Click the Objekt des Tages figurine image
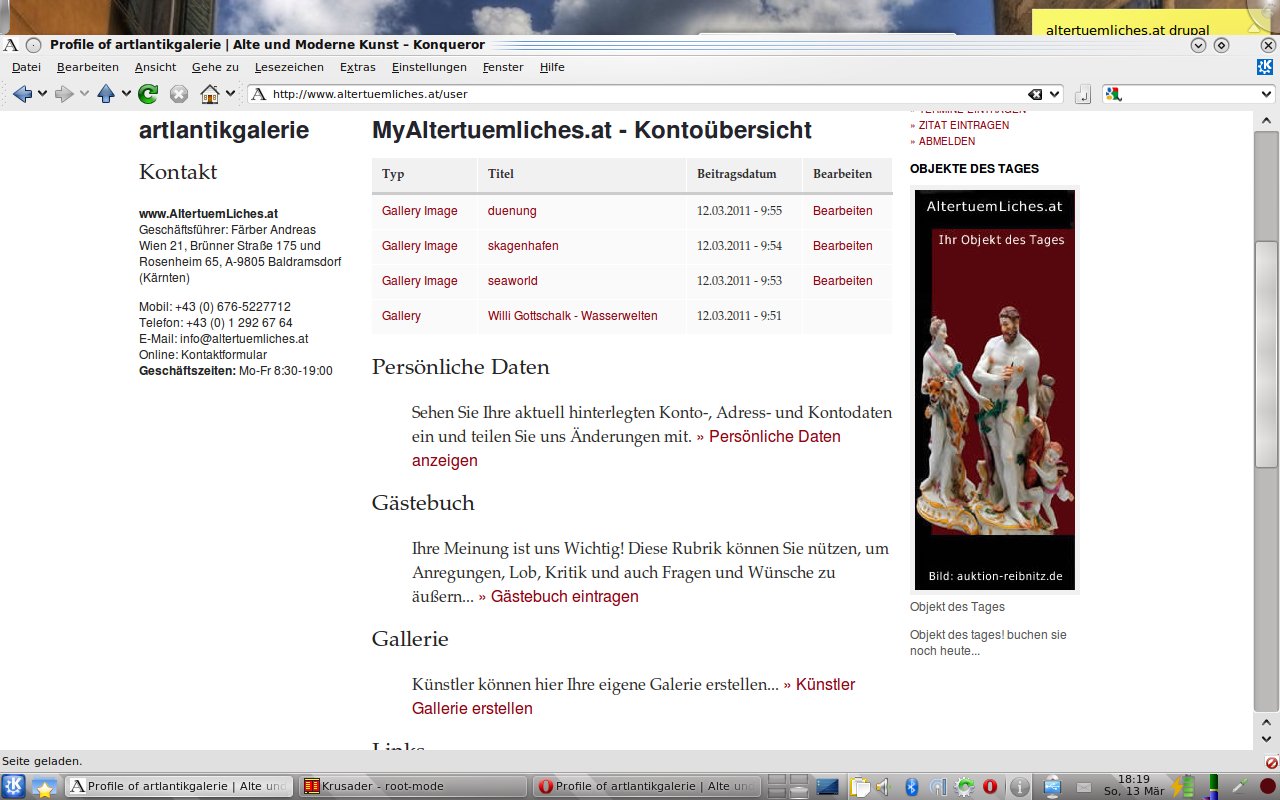Screen dimensions: 1280x800 (995, 390)
